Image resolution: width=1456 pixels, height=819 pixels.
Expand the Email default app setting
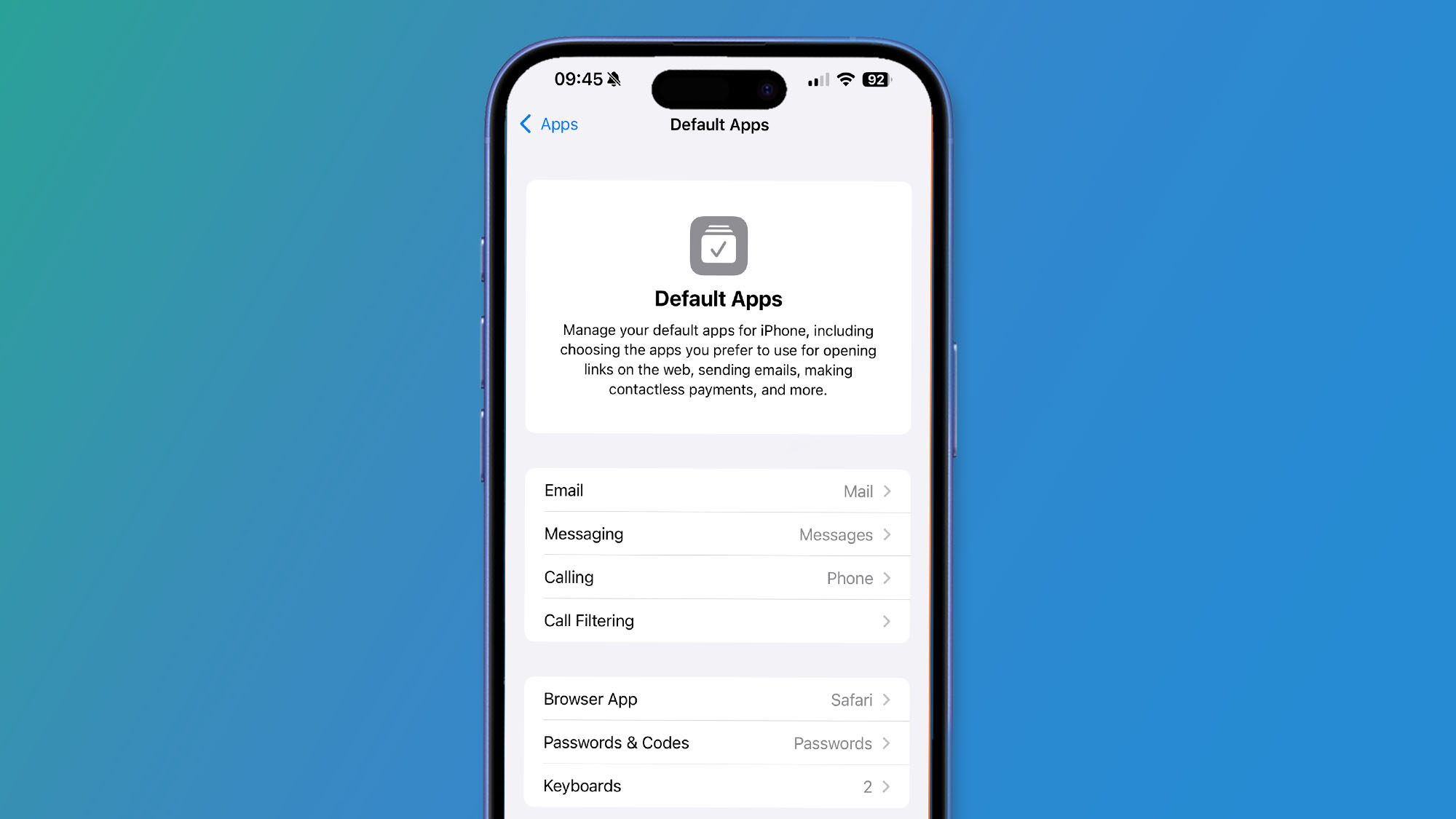coord(718,490)
